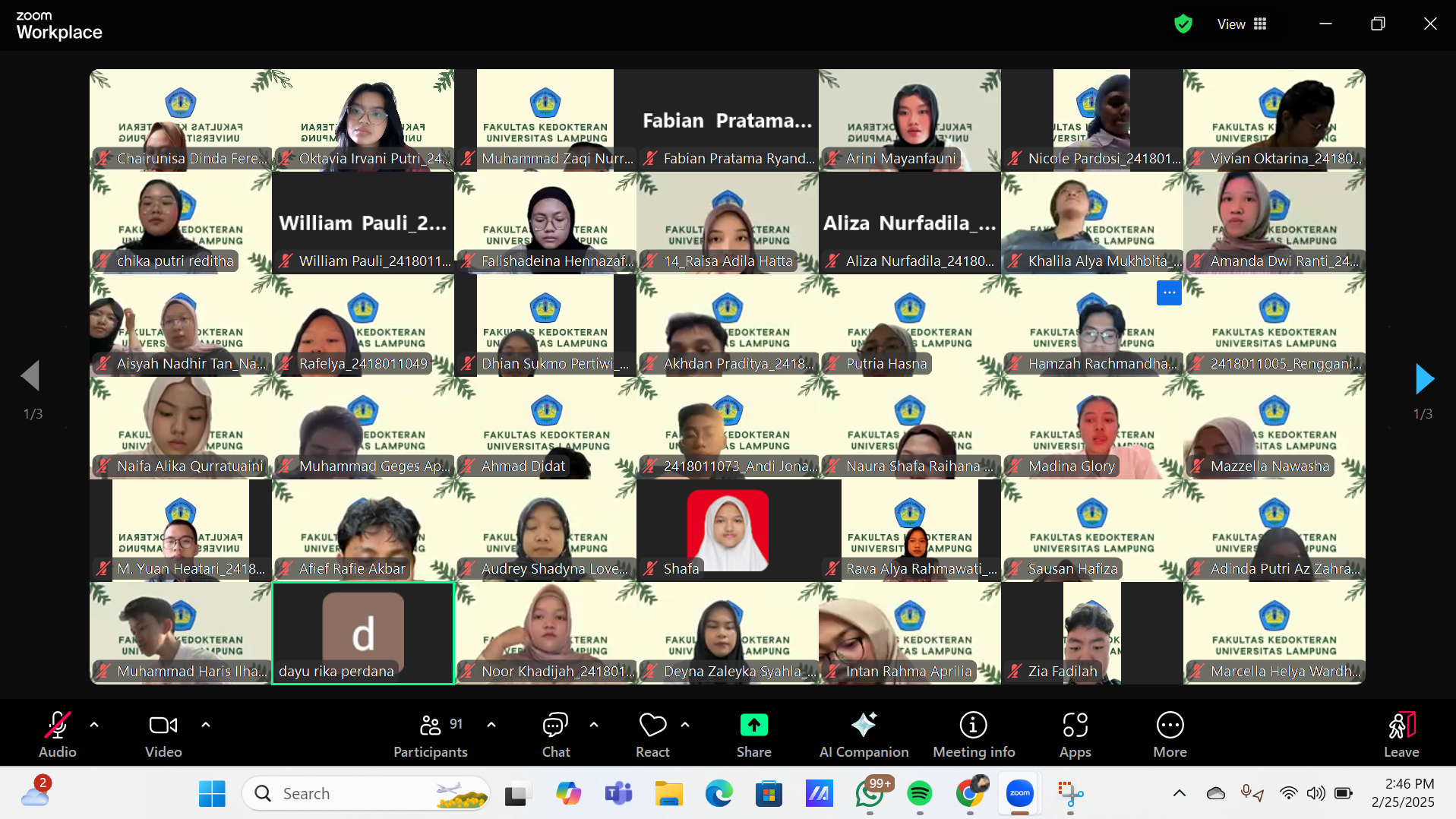Screen dimensions: 1456x819
Task: Open Google Chrome from taskbar
Action: (970, 794)
